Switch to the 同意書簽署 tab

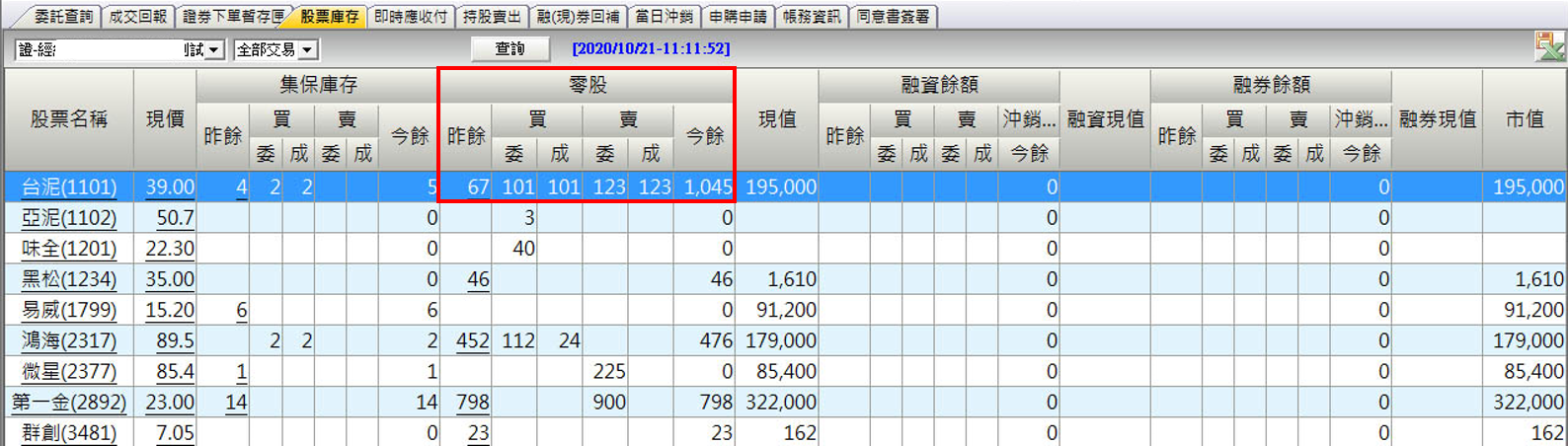(893, 17)
